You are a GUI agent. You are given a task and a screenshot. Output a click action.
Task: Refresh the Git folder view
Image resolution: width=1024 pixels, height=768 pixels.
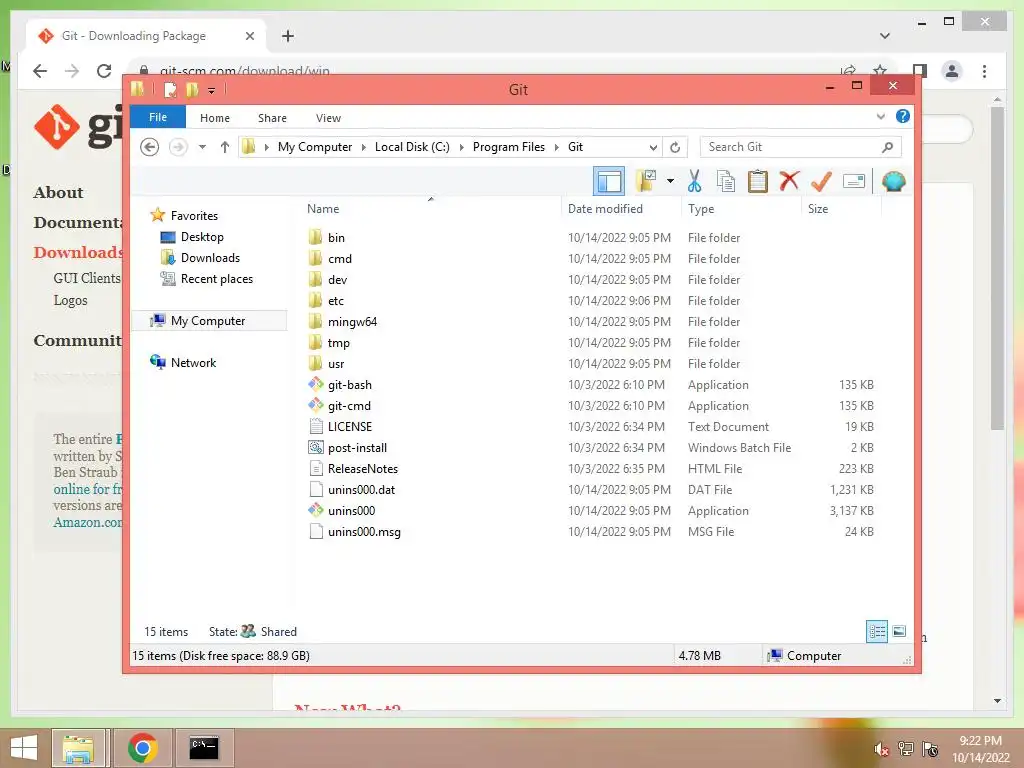click(675, 147)
